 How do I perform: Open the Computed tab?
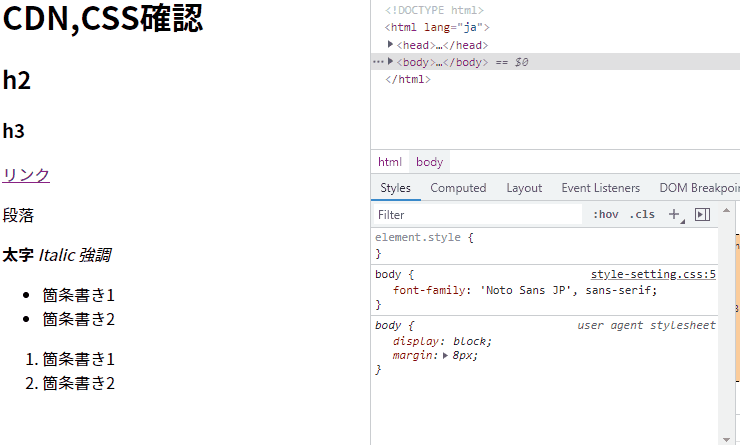click(458, 188)
